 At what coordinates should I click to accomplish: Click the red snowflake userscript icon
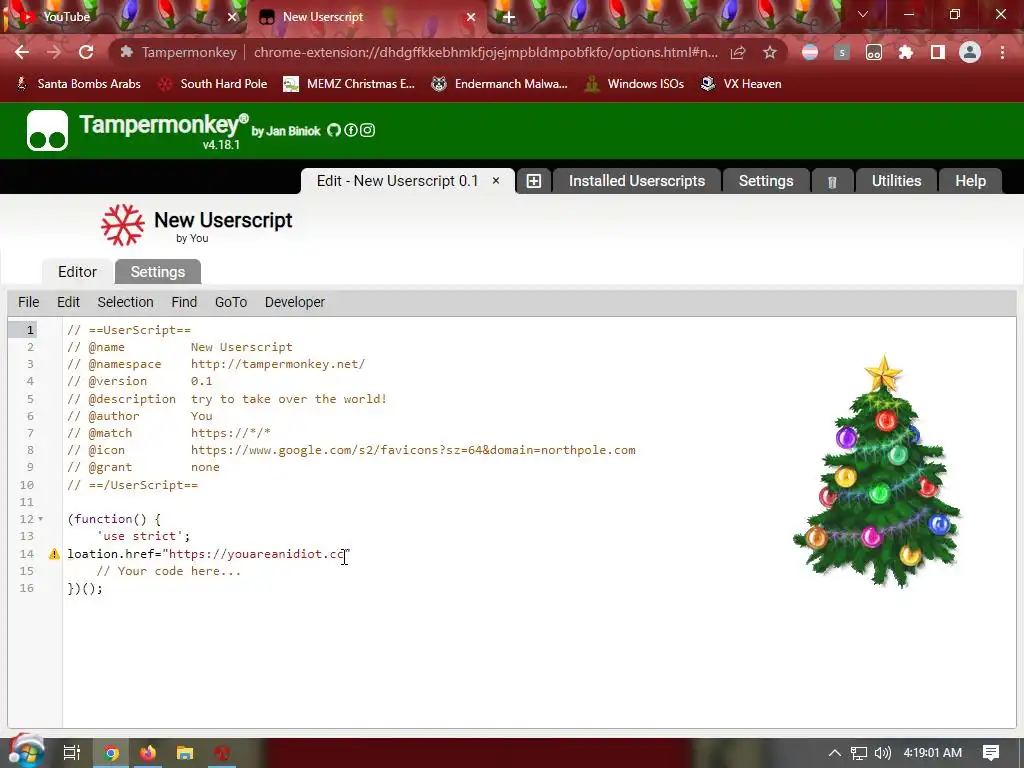(123, 225)
